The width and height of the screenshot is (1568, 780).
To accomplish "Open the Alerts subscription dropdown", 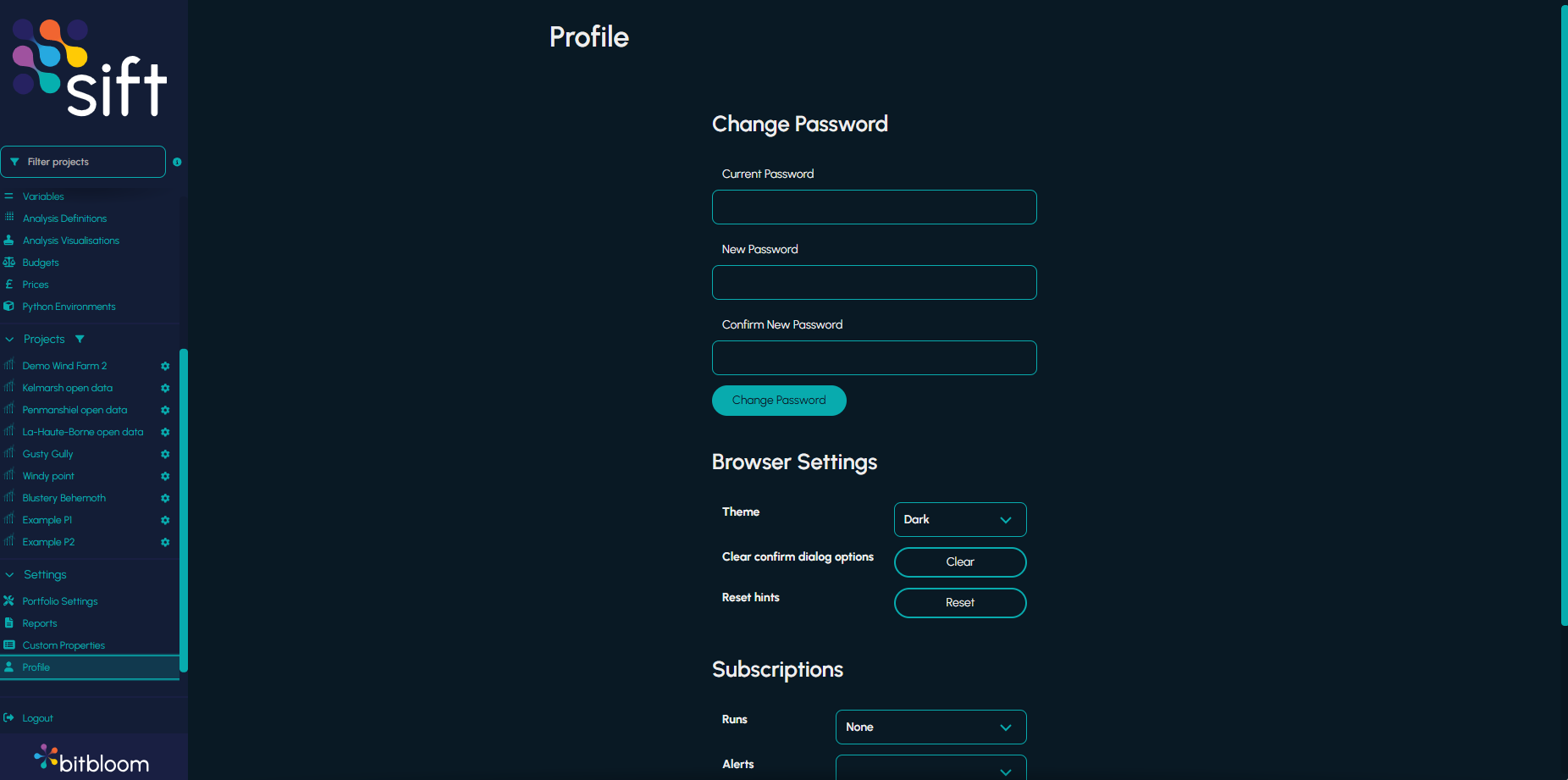I will 931,767.
